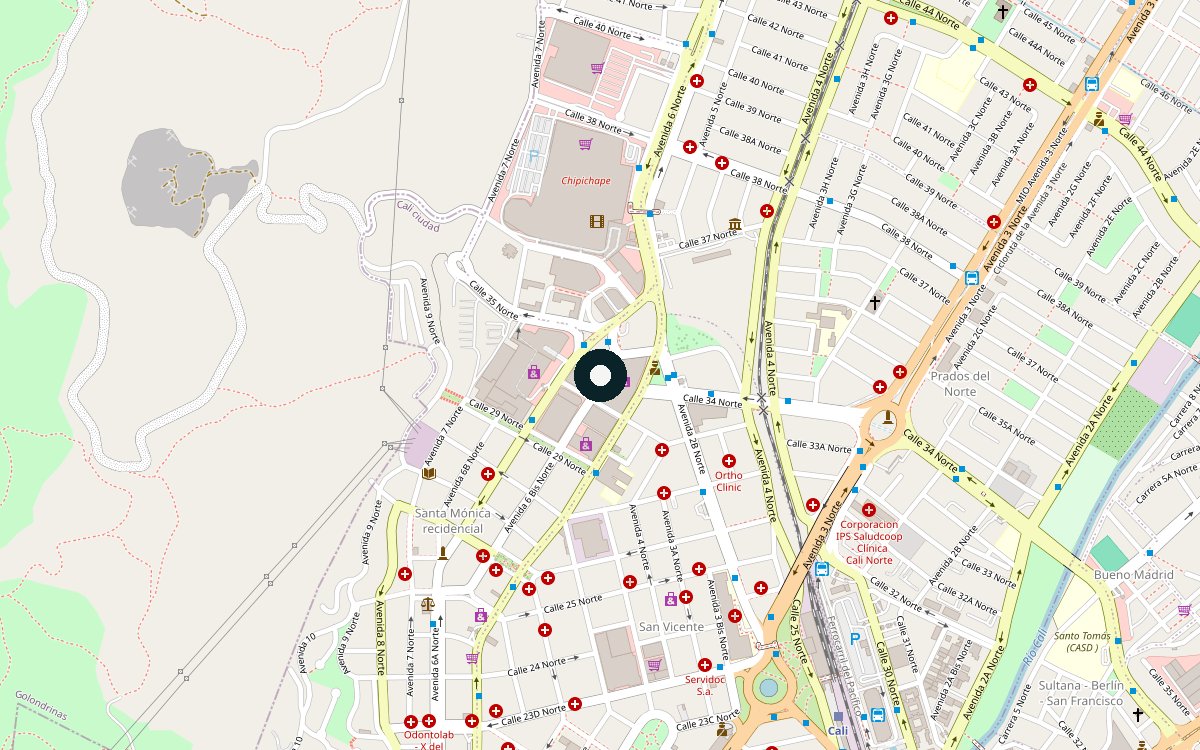The height and width of the screenshot is (750, 1200).
Task: Click bus icon below Corporacion IPS Saludcoop
Action: 821,569
